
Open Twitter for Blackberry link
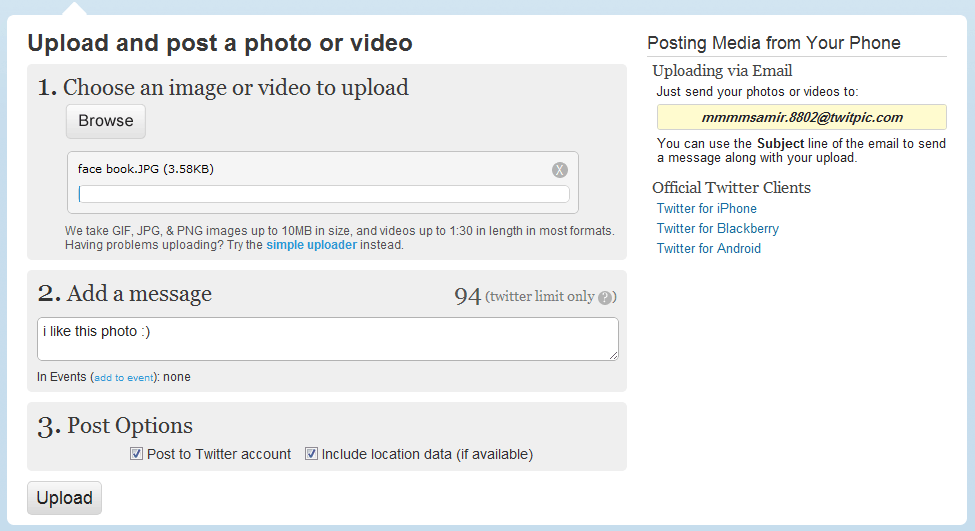pyautogui.click(x=718, y=229)
